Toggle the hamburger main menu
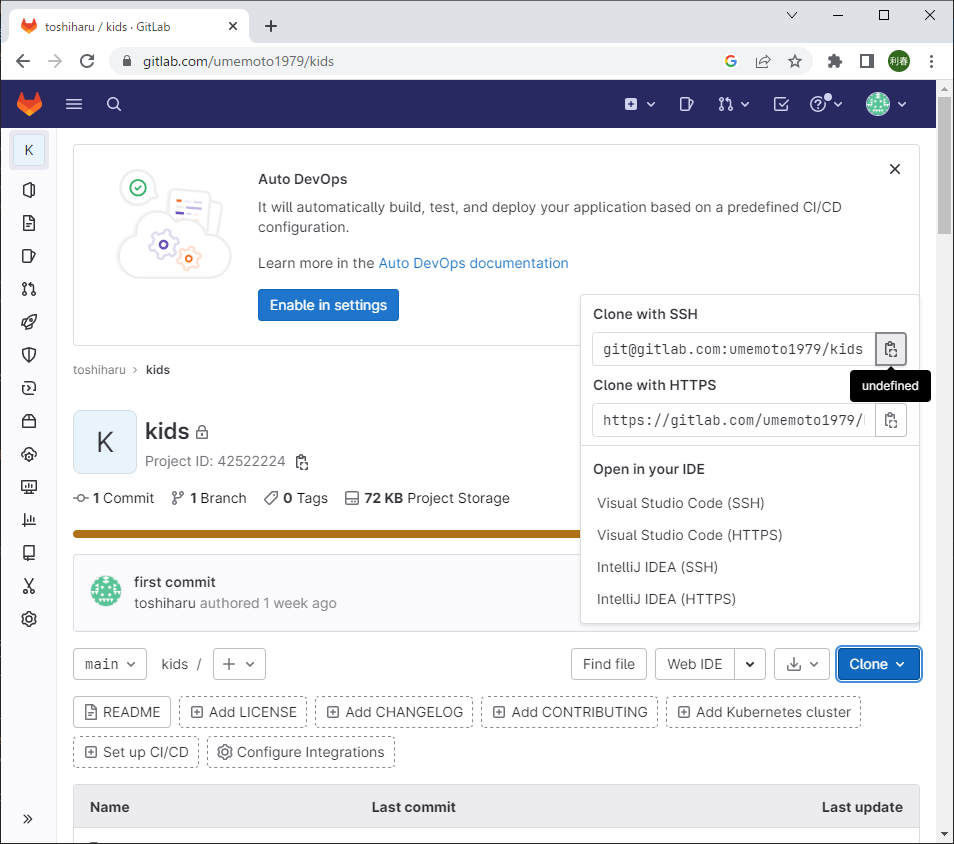 point(74,104)
